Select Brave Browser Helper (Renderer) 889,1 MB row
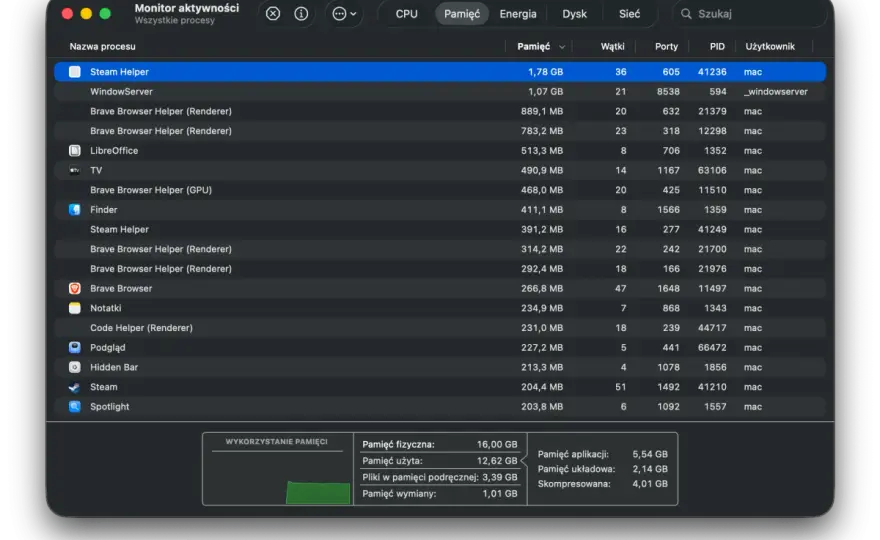880x540 pixels. [440, 111]
